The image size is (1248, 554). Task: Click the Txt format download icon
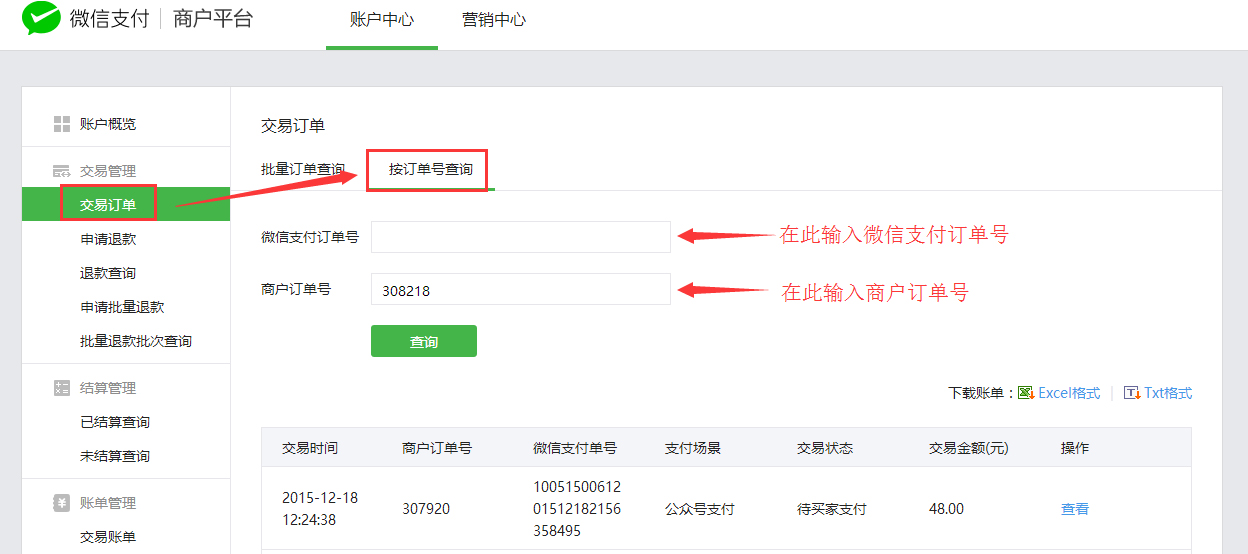click(x=1132, y=393)
